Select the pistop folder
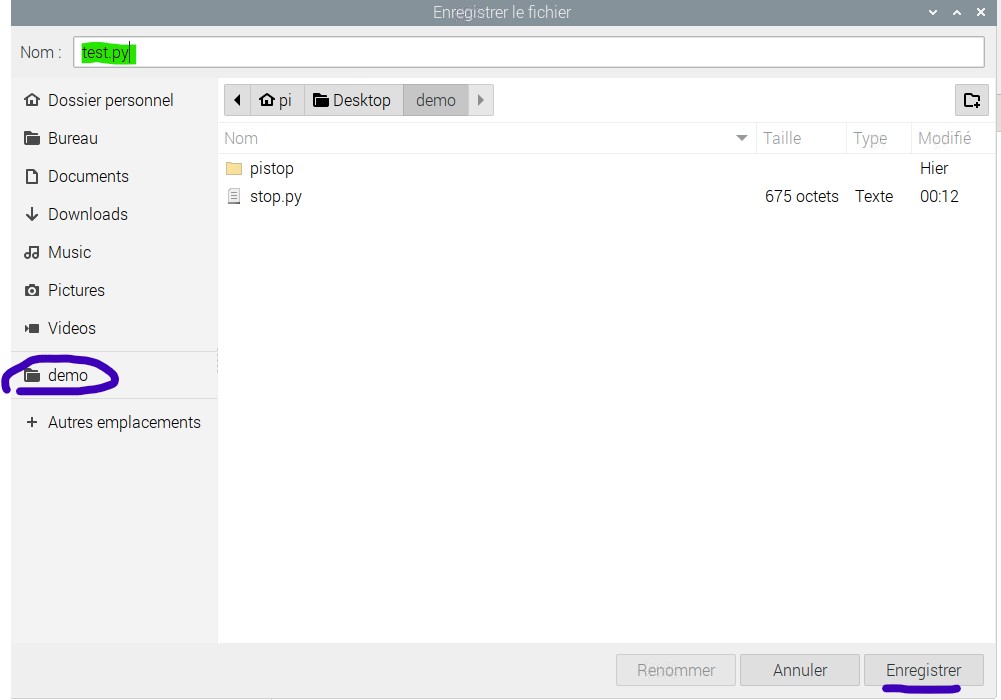The height and width of the screenshot is (700, 1001). (271, 168)
